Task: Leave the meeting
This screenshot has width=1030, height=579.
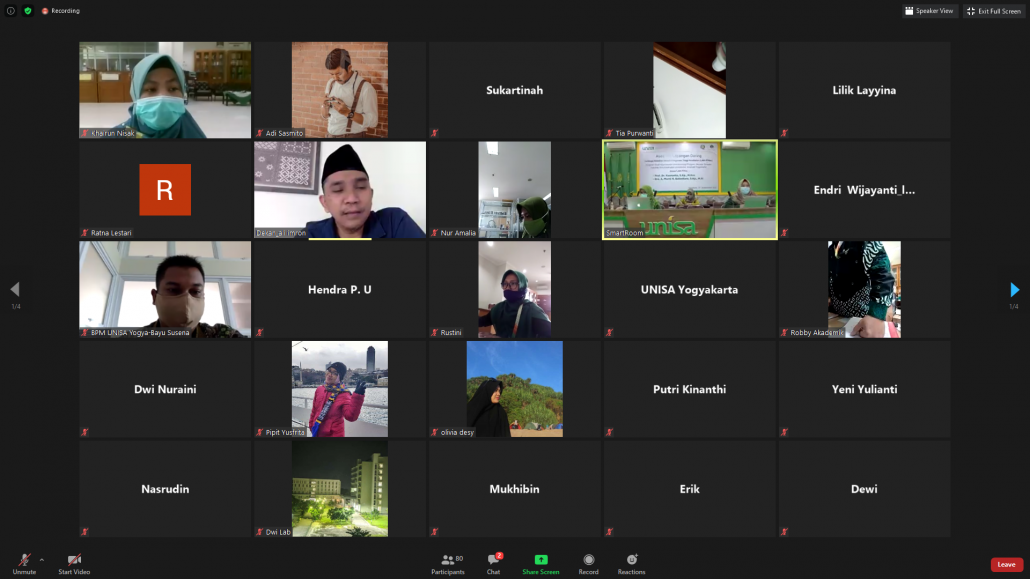Action: [1006, 564]
